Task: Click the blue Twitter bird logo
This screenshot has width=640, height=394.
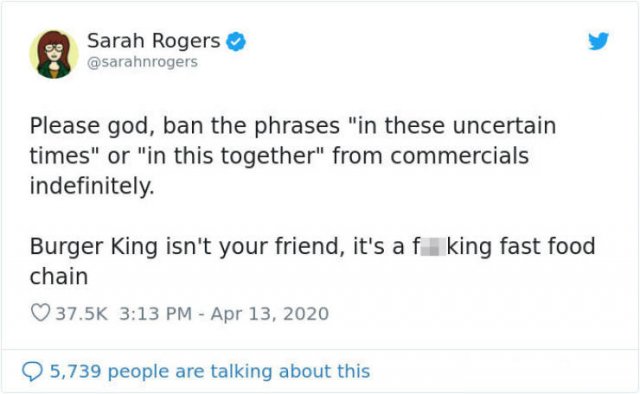Action: [x=598, y=41]
